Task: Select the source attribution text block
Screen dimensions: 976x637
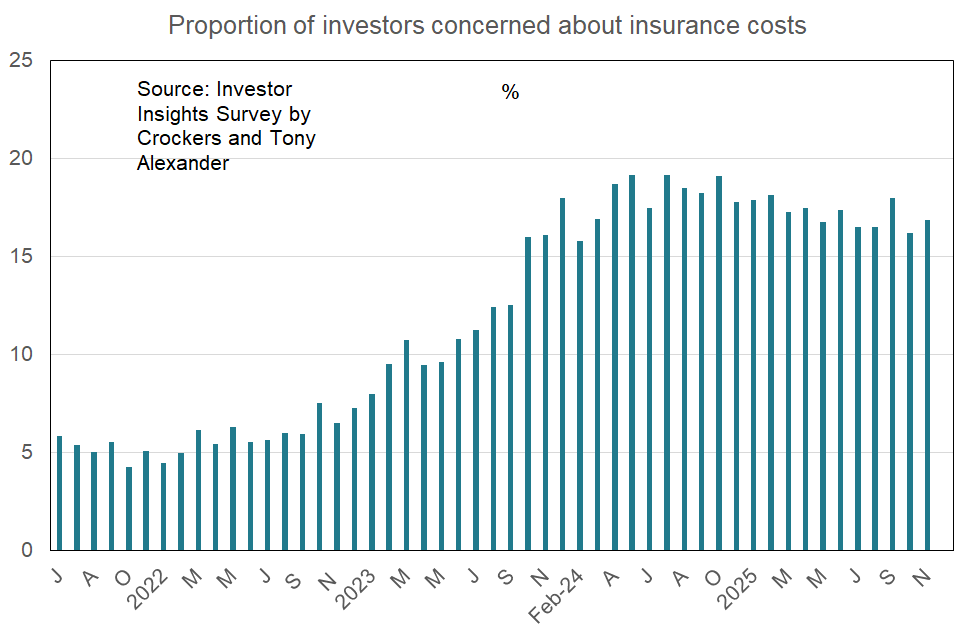Action: coord(226,127)
